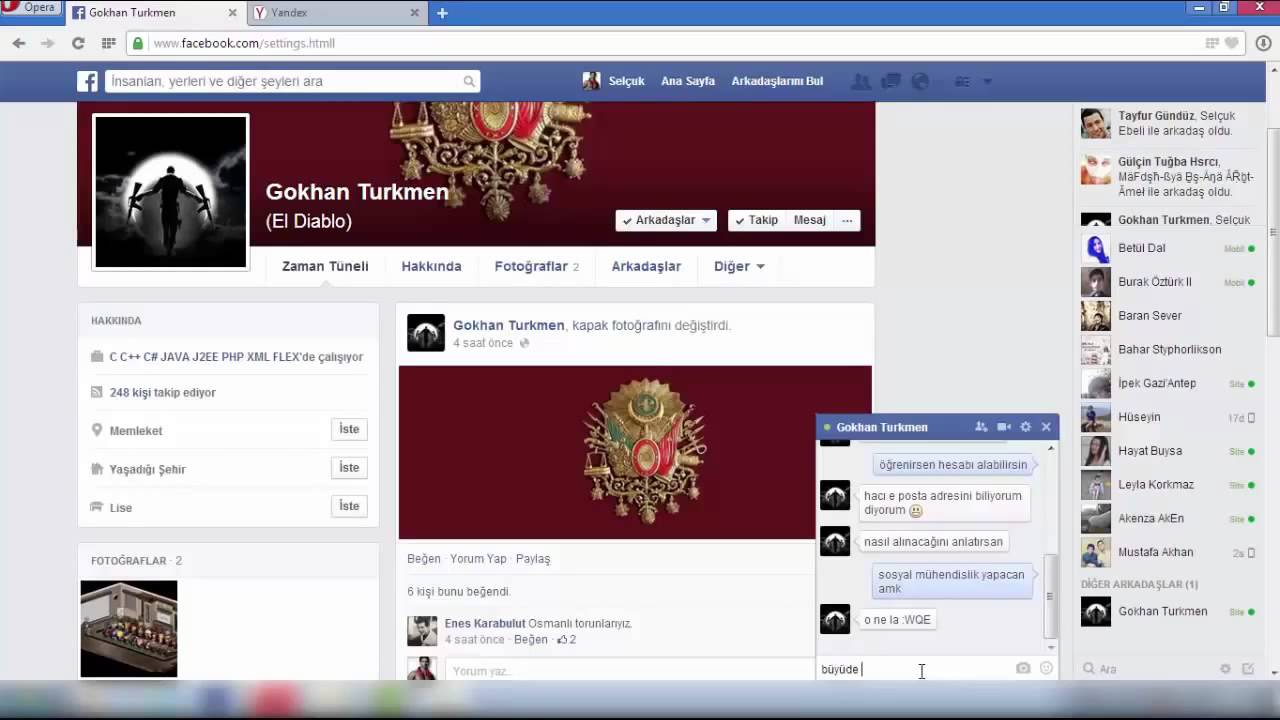Select the Gokhan Turkmen browser tab
This screenshot has width=1280, height=720.
pos(156,13)
